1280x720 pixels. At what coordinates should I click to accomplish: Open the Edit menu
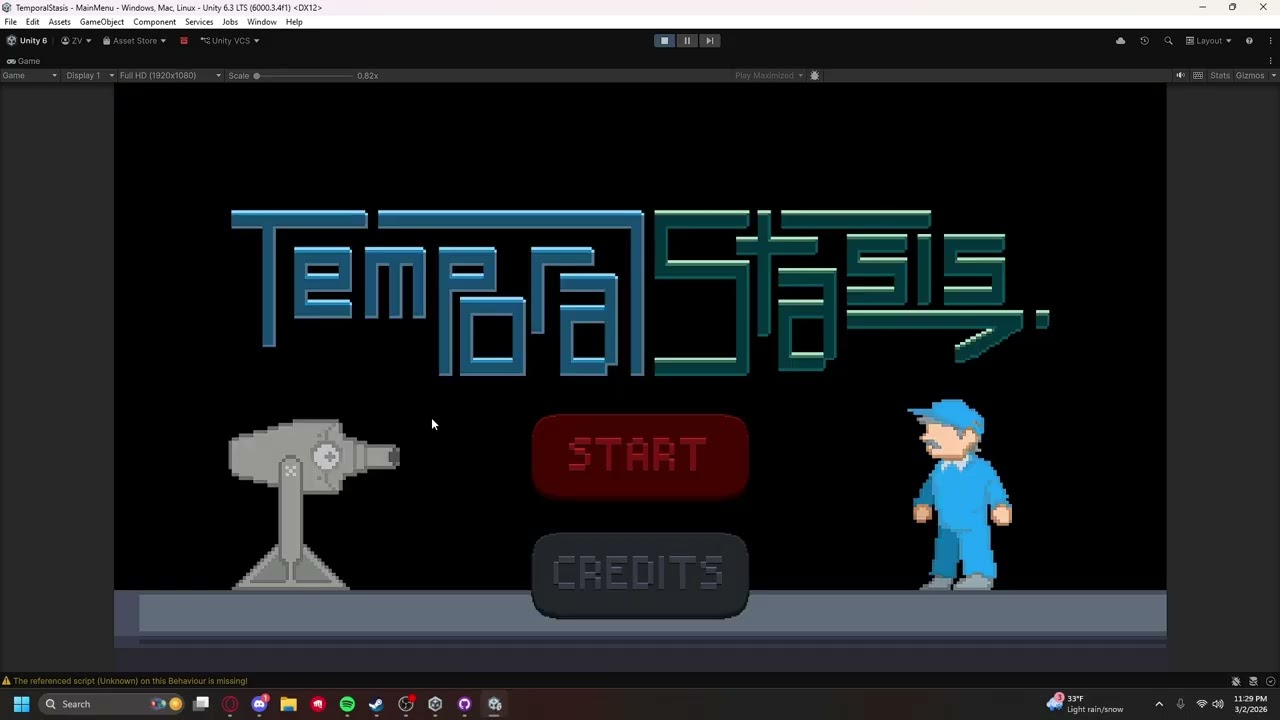pyautogui.click(x=33, y=22)
